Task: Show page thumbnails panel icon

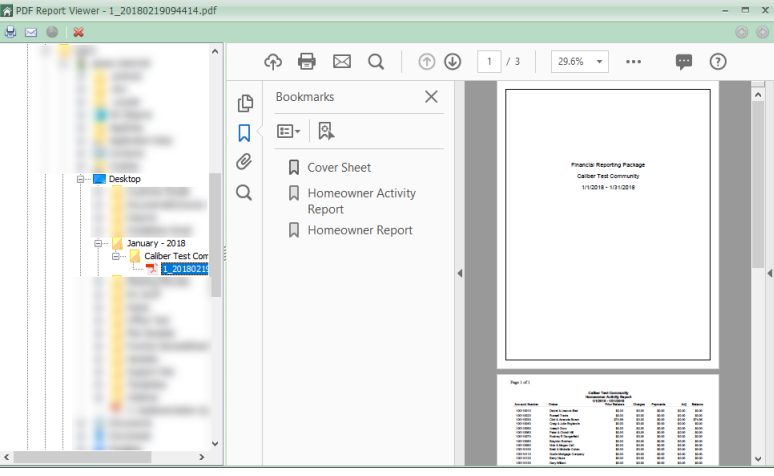Action: [244, 104]
